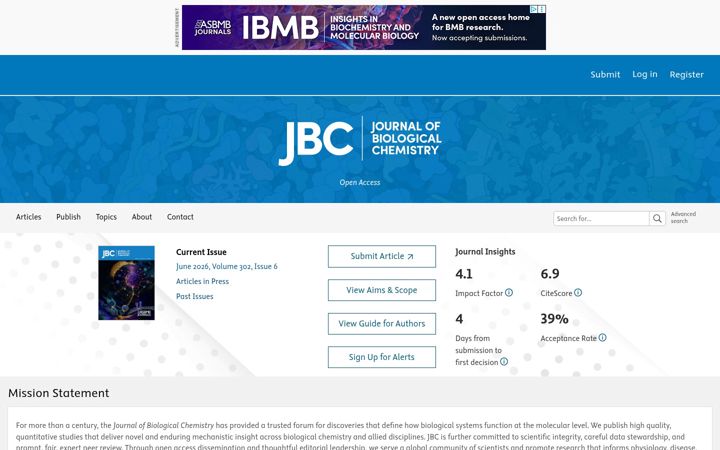Open the Topics menu
The image size is (720, 450).
tap(106, 217)
